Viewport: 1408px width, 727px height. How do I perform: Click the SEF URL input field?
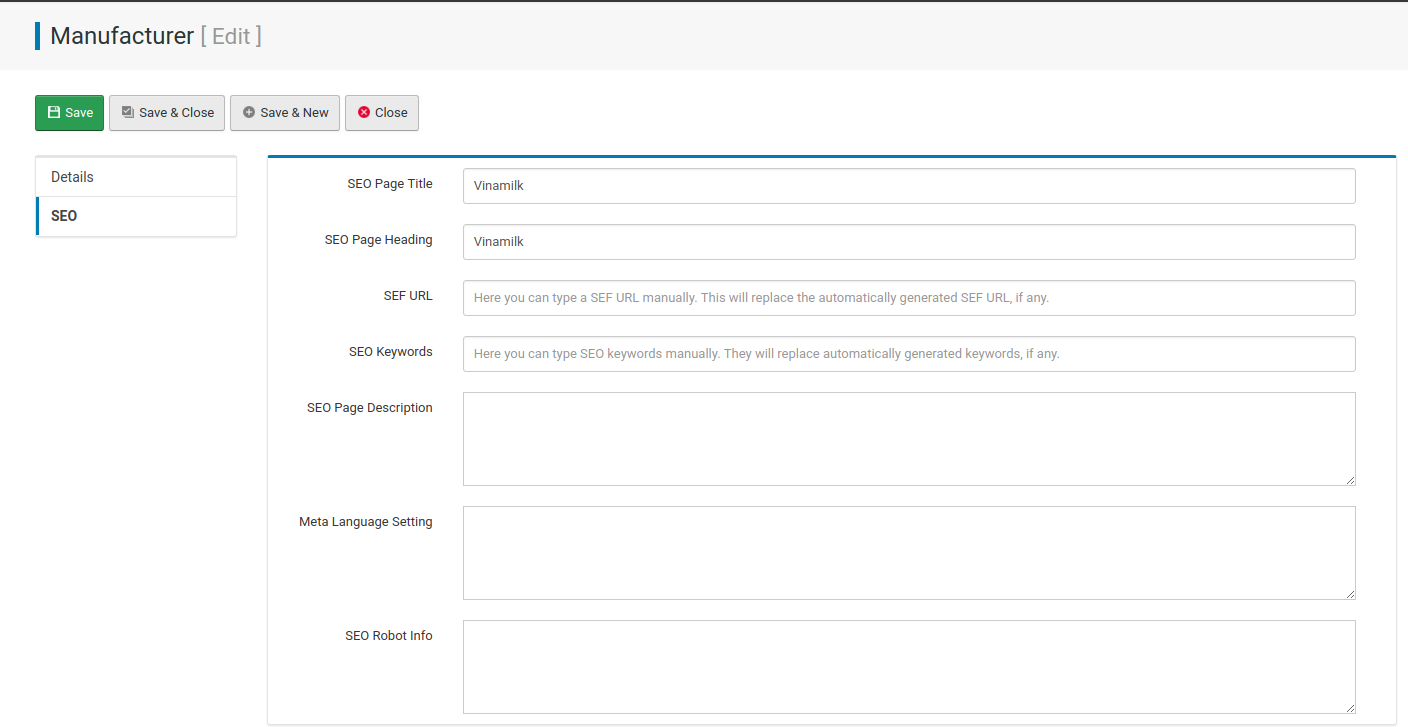tap(909, 298)
